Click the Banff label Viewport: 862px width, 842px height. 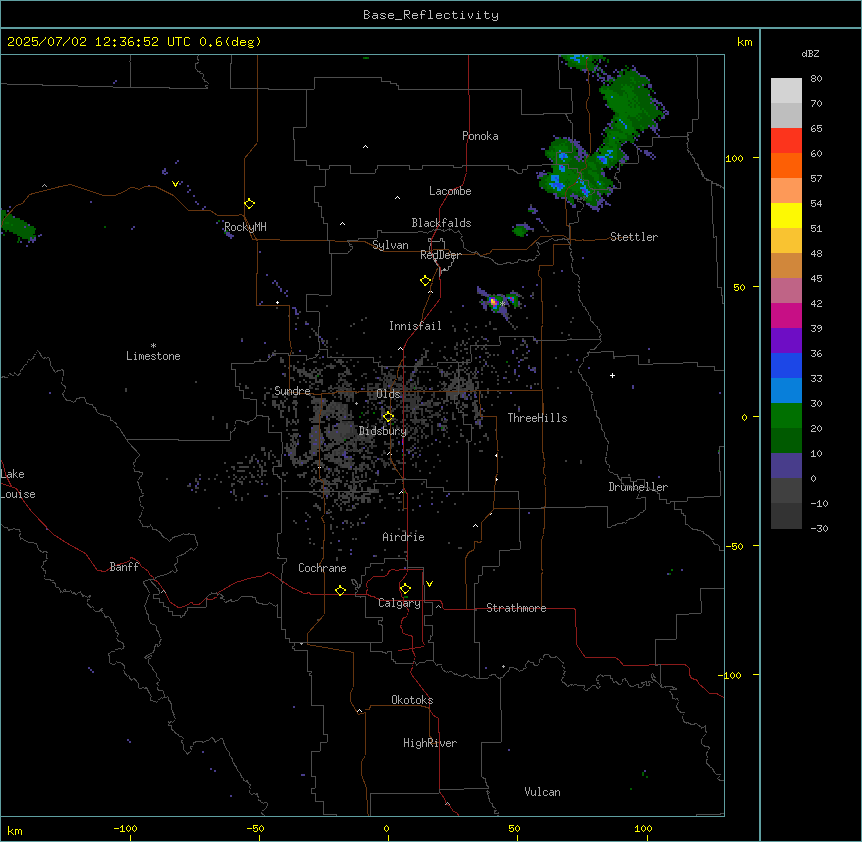pyautogui.click(x=124, y=567)
